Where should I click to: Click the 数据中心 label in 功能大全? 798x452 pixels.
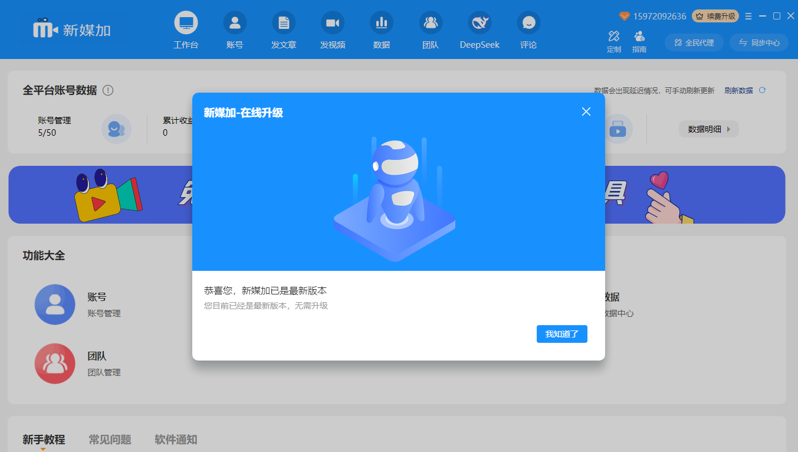click(x=619, y=314)
